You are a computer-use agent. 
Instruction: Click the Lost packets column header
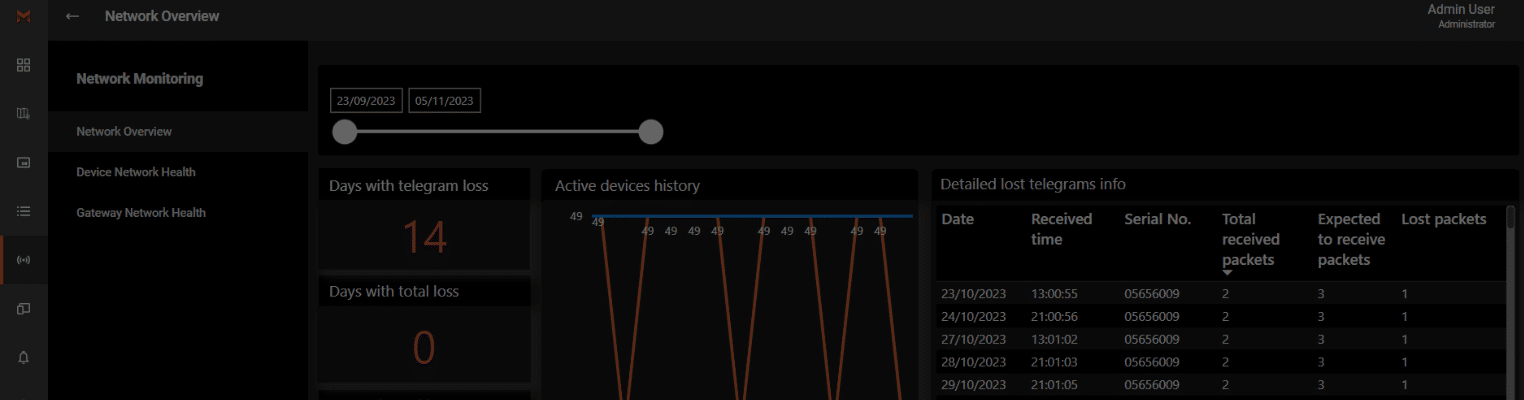pos(1443,219)
